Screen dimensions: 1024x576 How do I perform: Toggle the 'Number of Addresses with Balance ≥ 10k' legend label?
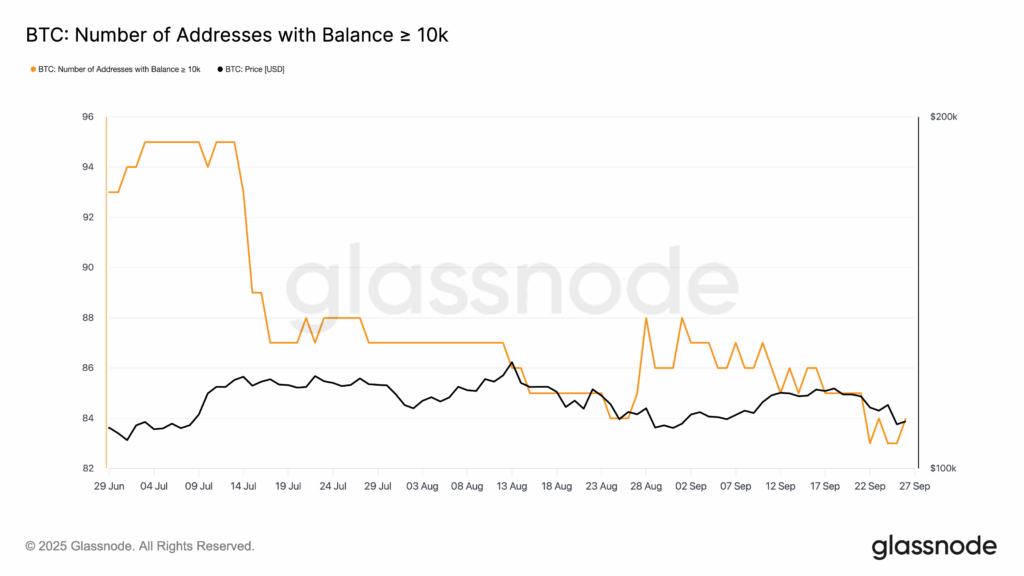click(119, 69)
